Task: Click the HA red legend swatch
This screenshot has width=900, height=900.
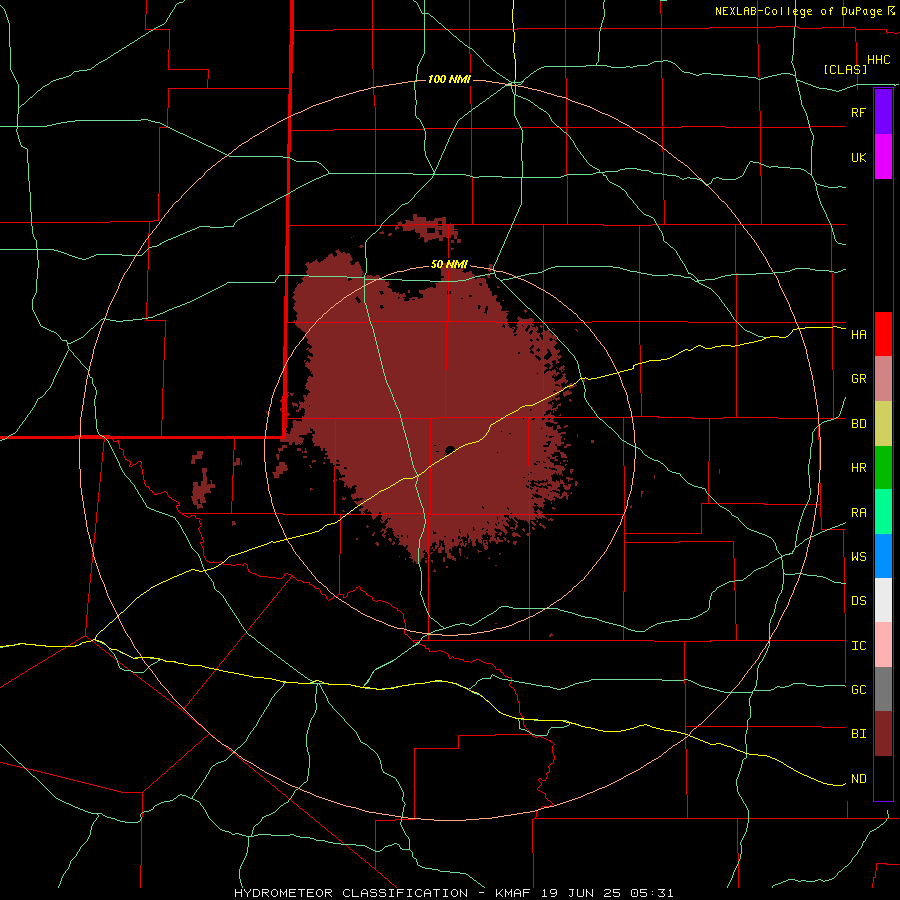Action: [x=883, y=334]
